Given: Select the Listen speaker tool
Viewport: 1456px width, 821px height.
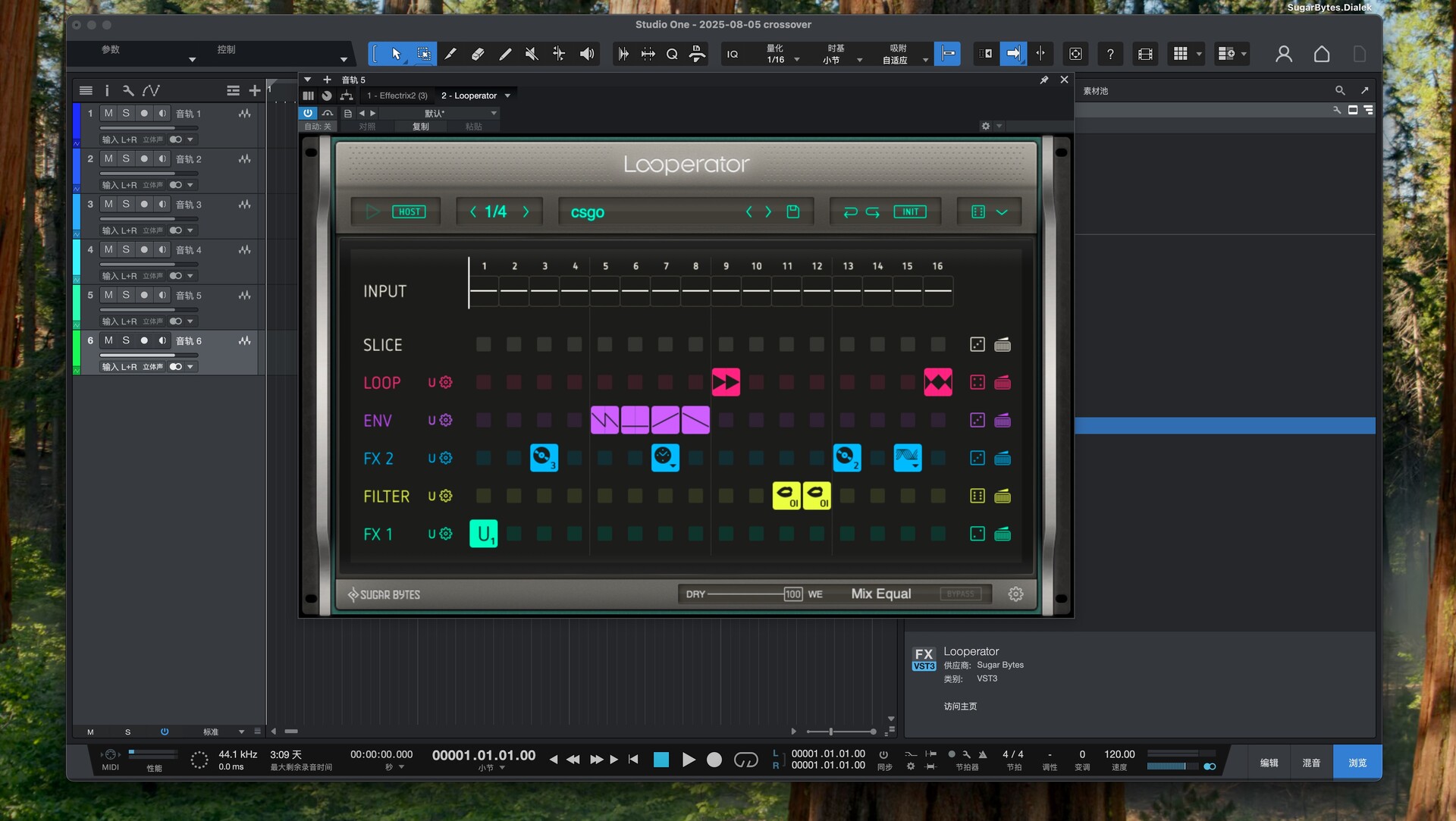Looking at the screenshot, I should tap(586, 54).
